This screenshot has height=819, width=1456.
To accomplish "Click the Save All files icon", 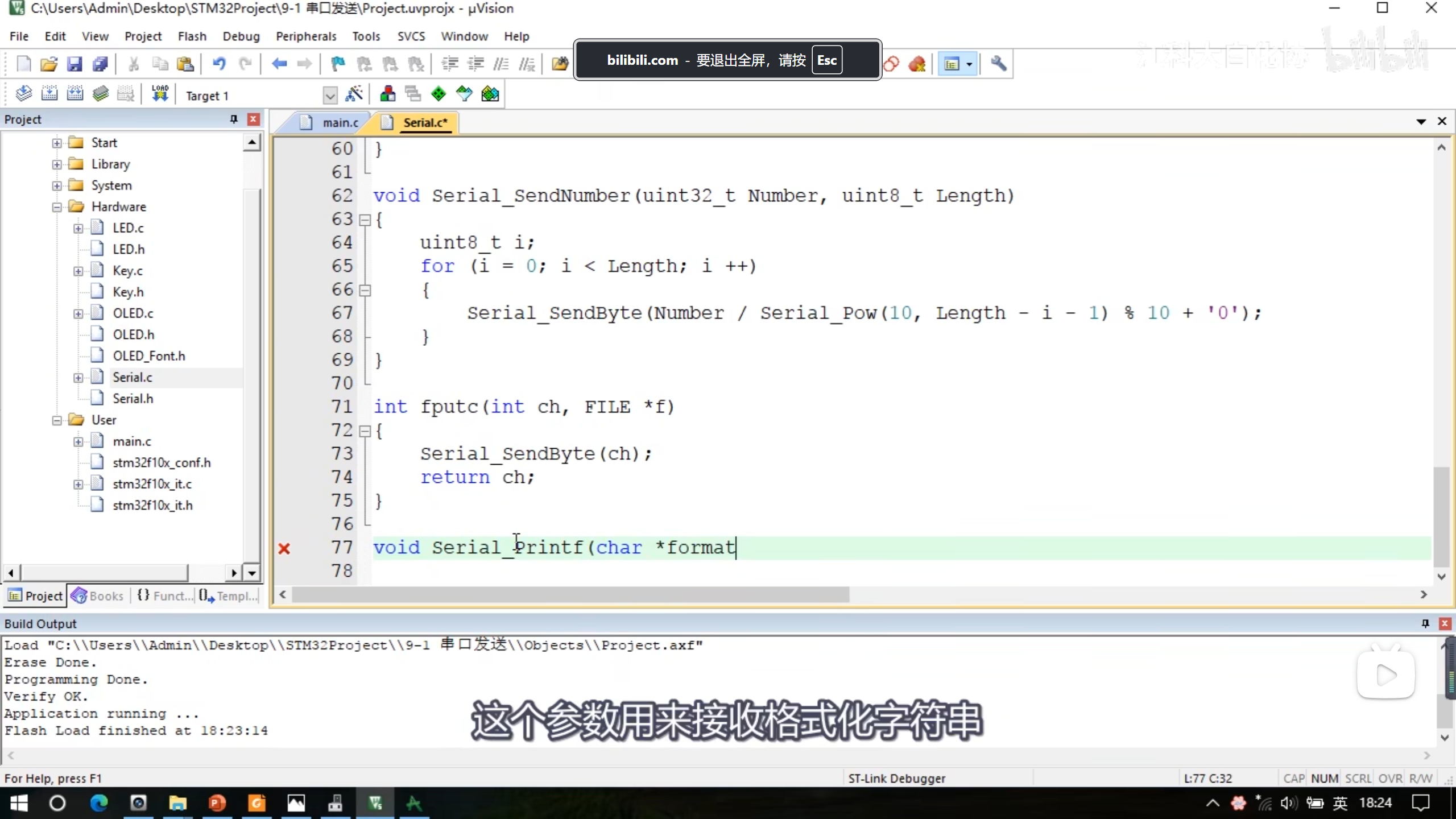I will (100, 64).
